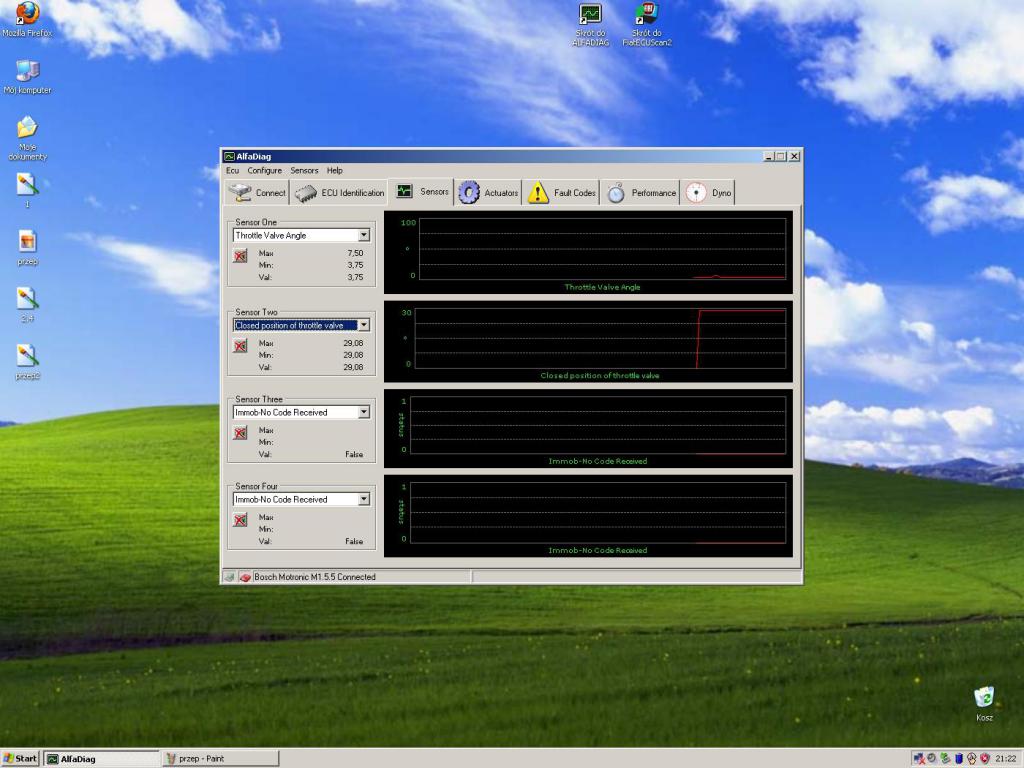Open the Ecu menu

[232, 170]
